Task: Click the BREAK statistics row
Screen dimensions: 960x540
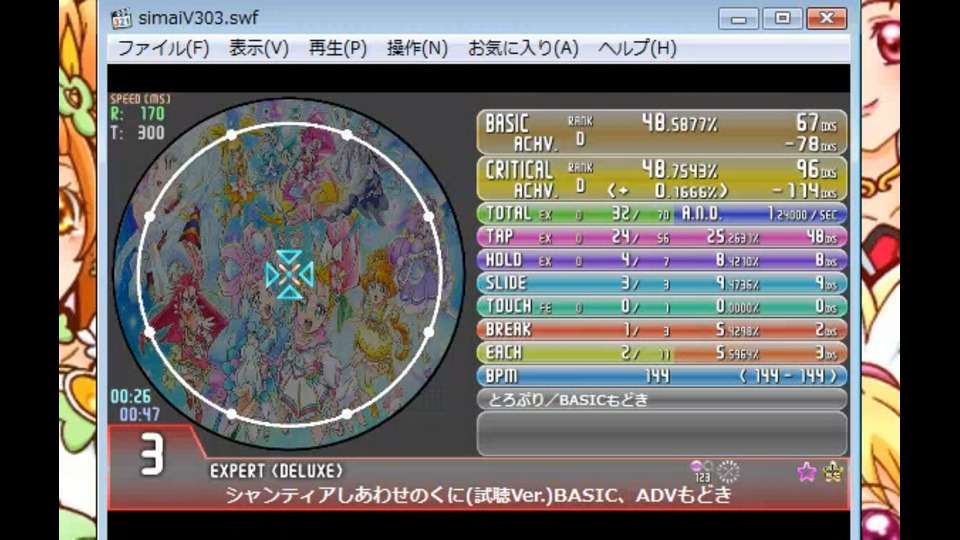Action: pos(662,330)
